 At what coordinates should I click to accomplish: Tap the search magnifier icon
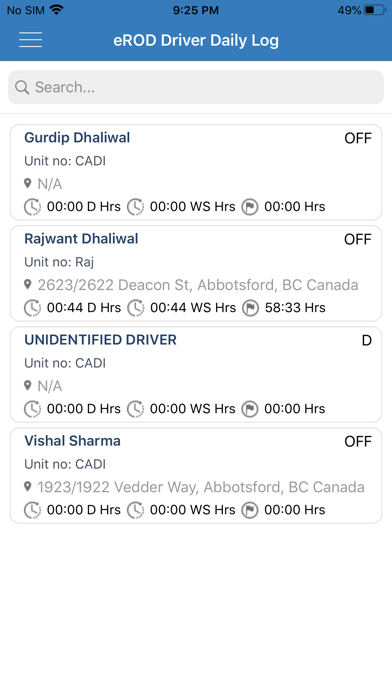22,87
